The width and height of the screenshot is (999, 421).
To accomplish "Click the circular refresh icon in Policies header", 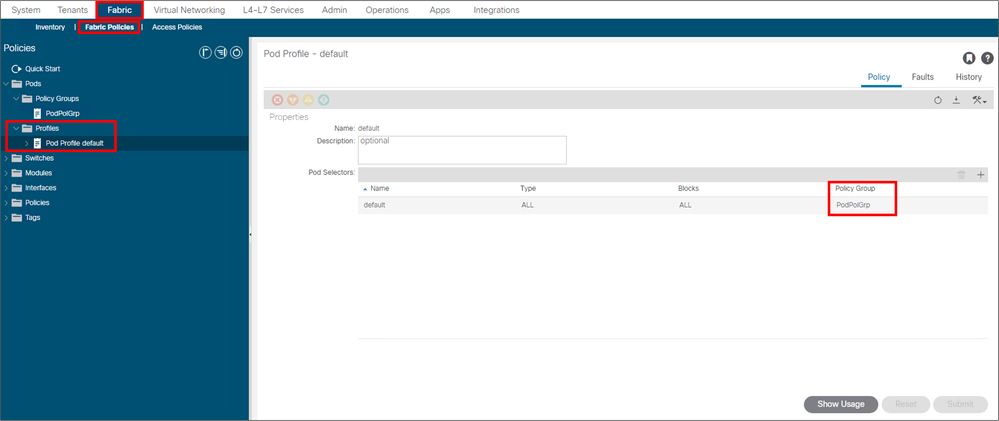I will click(236, 53).
